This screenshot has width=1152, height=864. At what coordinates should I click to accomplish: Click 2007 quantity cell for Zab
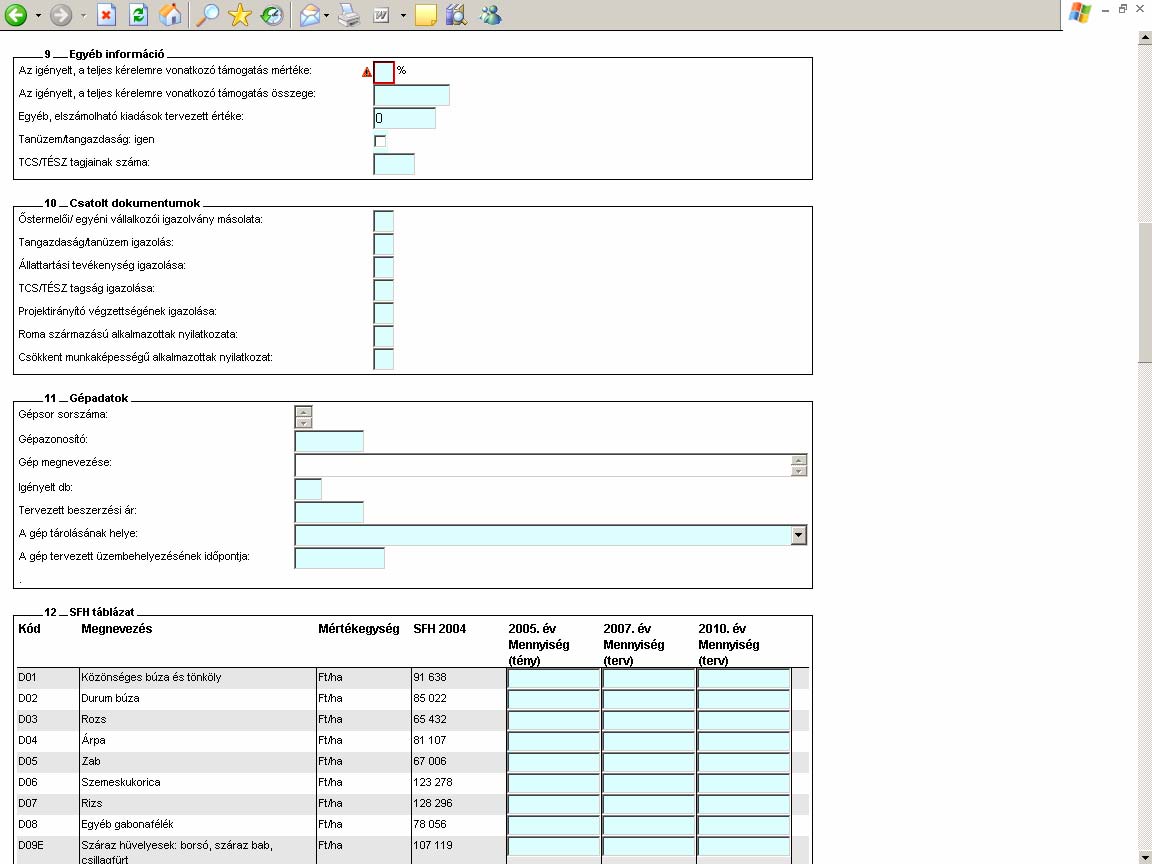coord(649,762)
